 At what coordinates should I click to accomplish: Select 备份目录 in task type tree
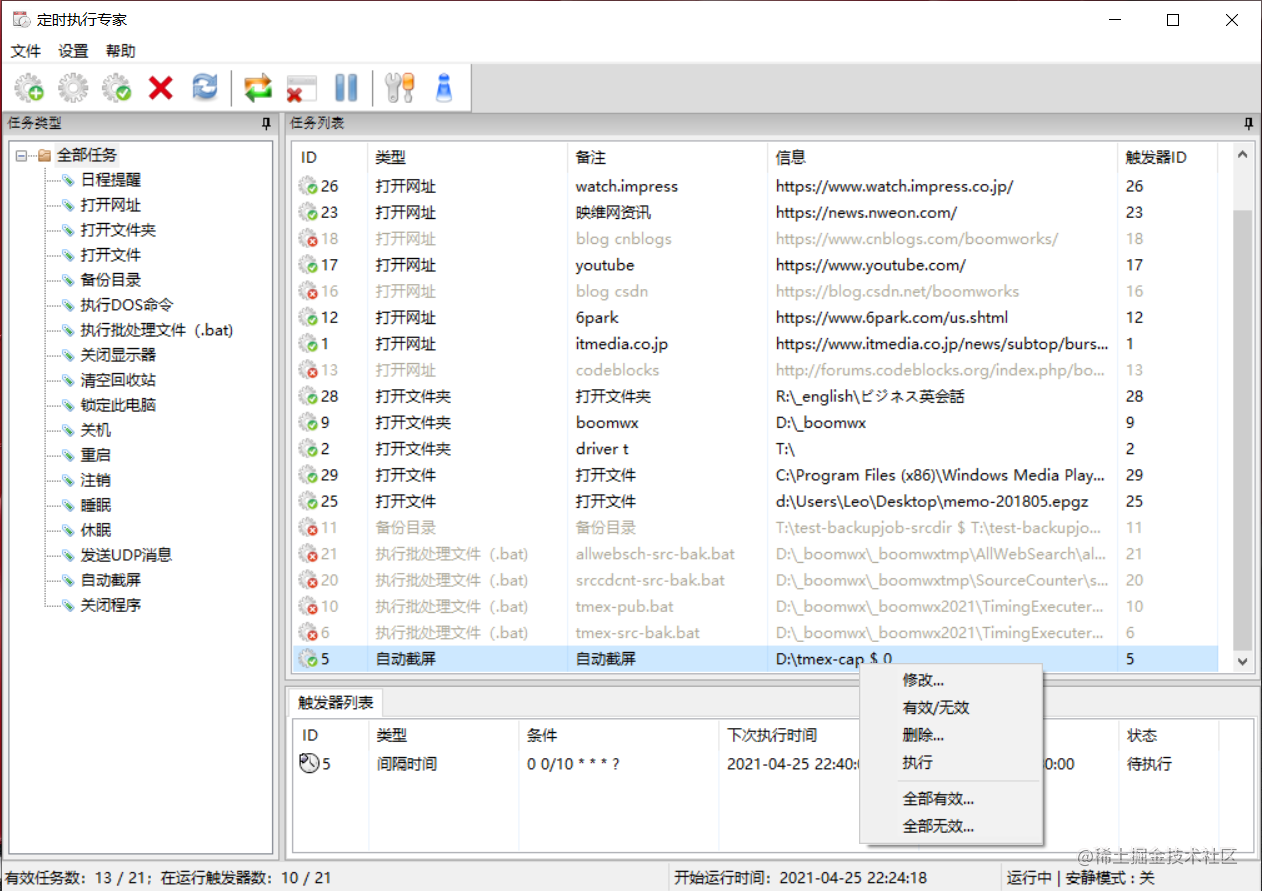click(x=110, y=280)
